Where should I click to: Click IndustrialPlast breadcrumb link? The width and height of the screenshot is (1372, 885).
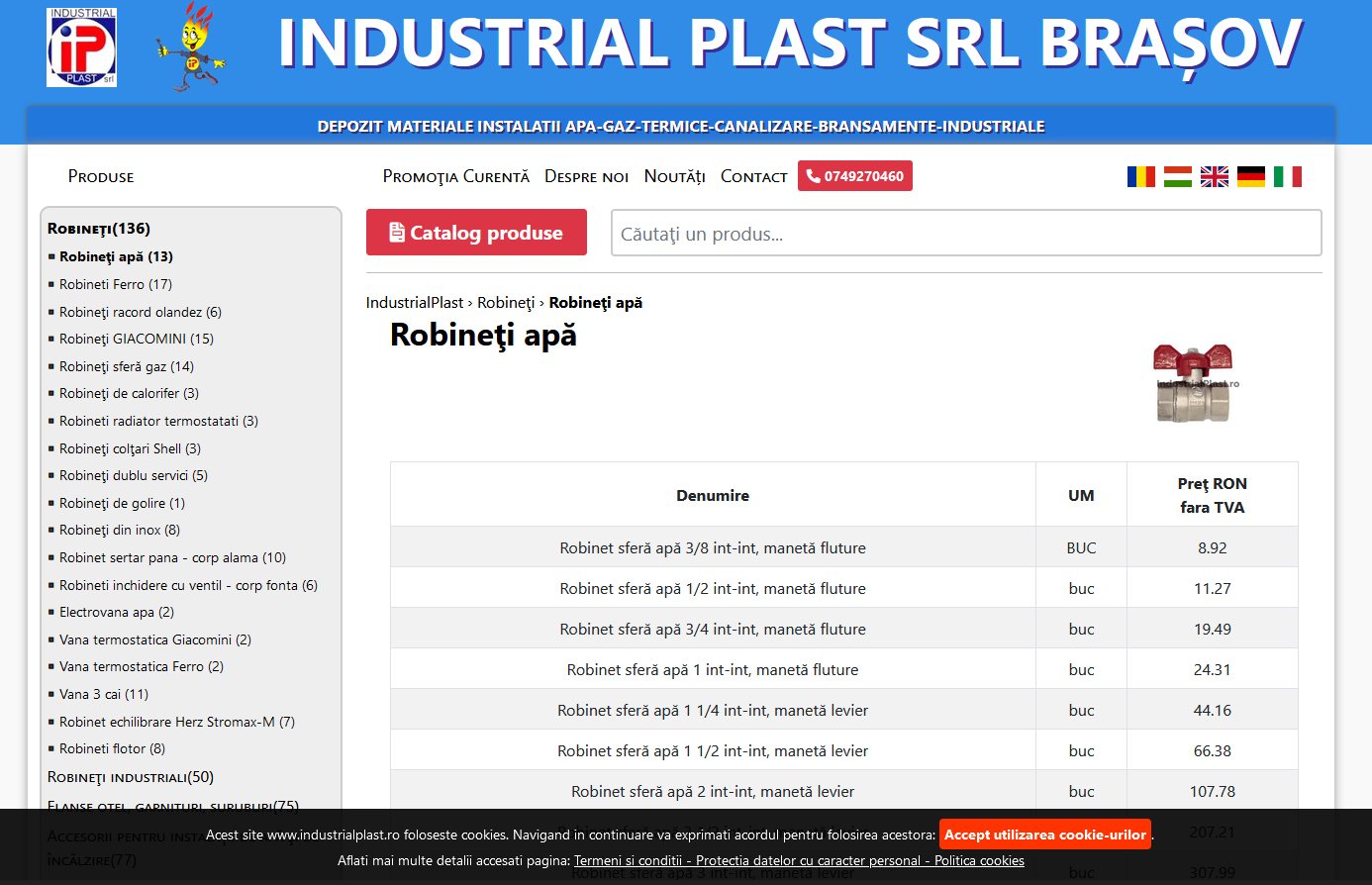pos(415,303)
